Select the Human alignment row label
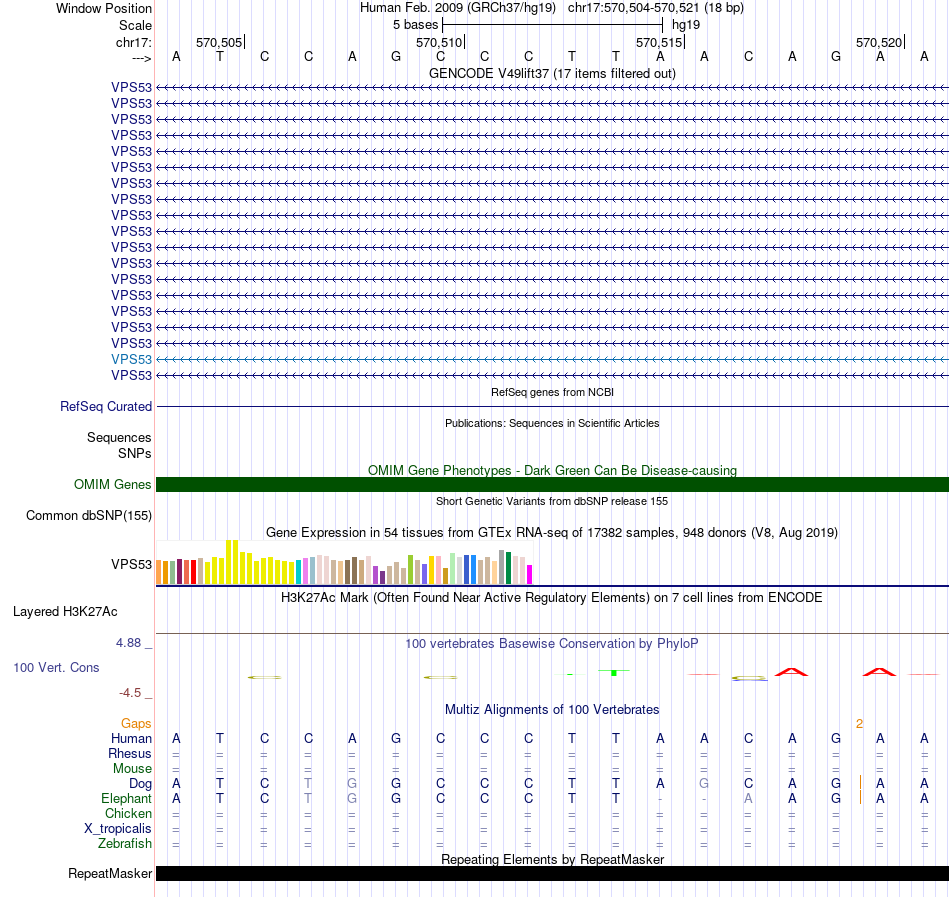The width and height of the screenshot is (950, 897). pyautogui.click(x=131, y=738)
